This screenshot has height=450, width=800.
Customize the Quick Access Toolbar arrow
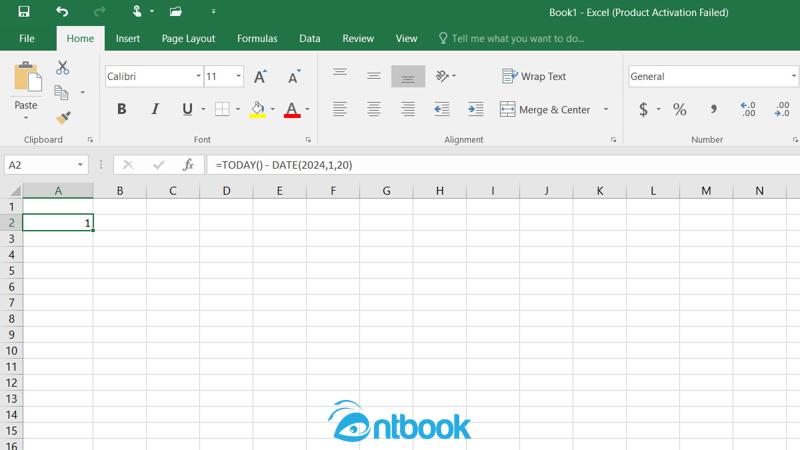point(213,11)
